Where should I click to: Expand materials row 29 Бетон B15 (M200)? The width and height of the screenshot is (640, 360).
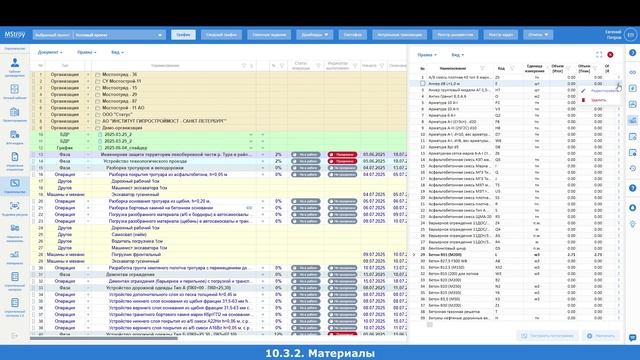point(414,255)
